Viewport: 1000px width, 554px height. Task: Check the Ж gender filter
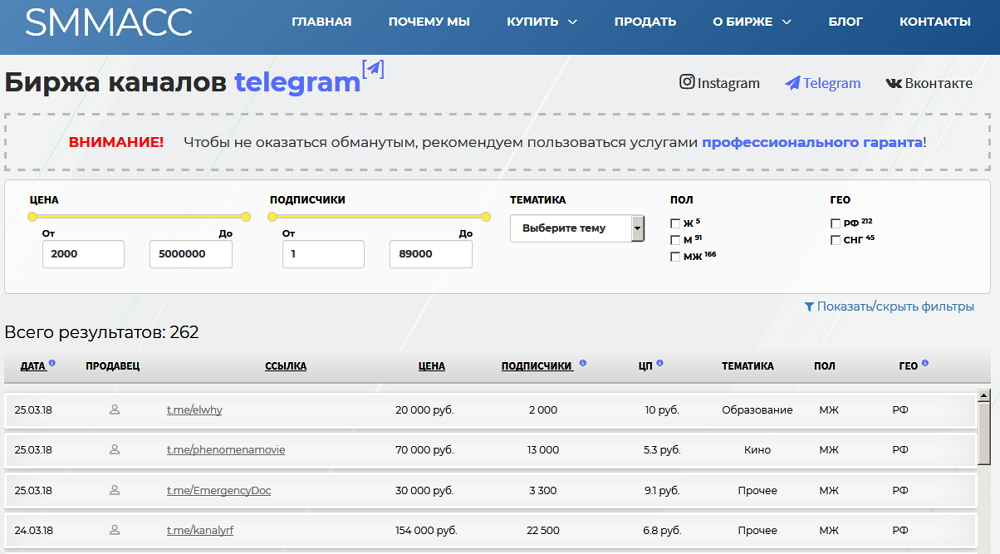675,223
